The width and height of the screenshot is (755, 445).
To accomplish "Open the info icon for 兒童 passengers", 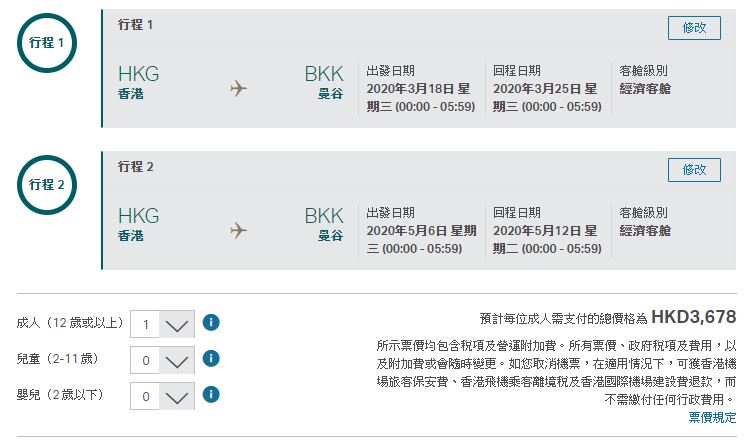I will click(211, 358).
